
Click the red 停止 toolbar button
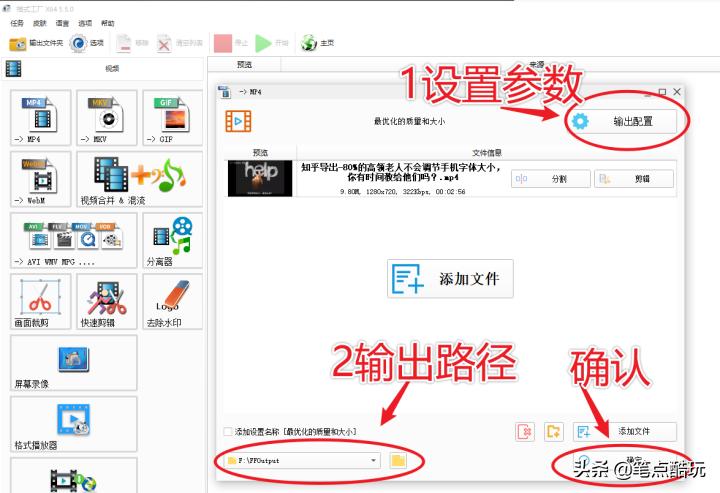click(x=231, y=43)
